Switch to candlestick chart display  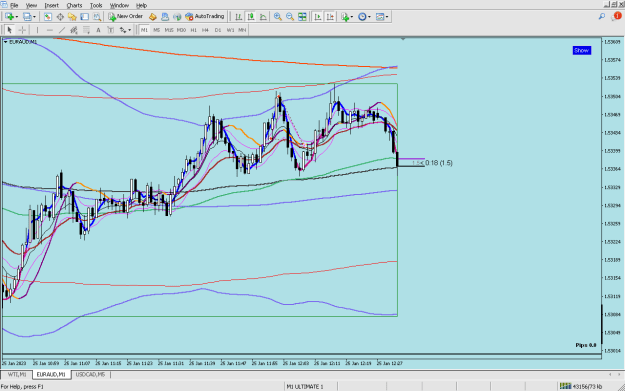[251, 17]
